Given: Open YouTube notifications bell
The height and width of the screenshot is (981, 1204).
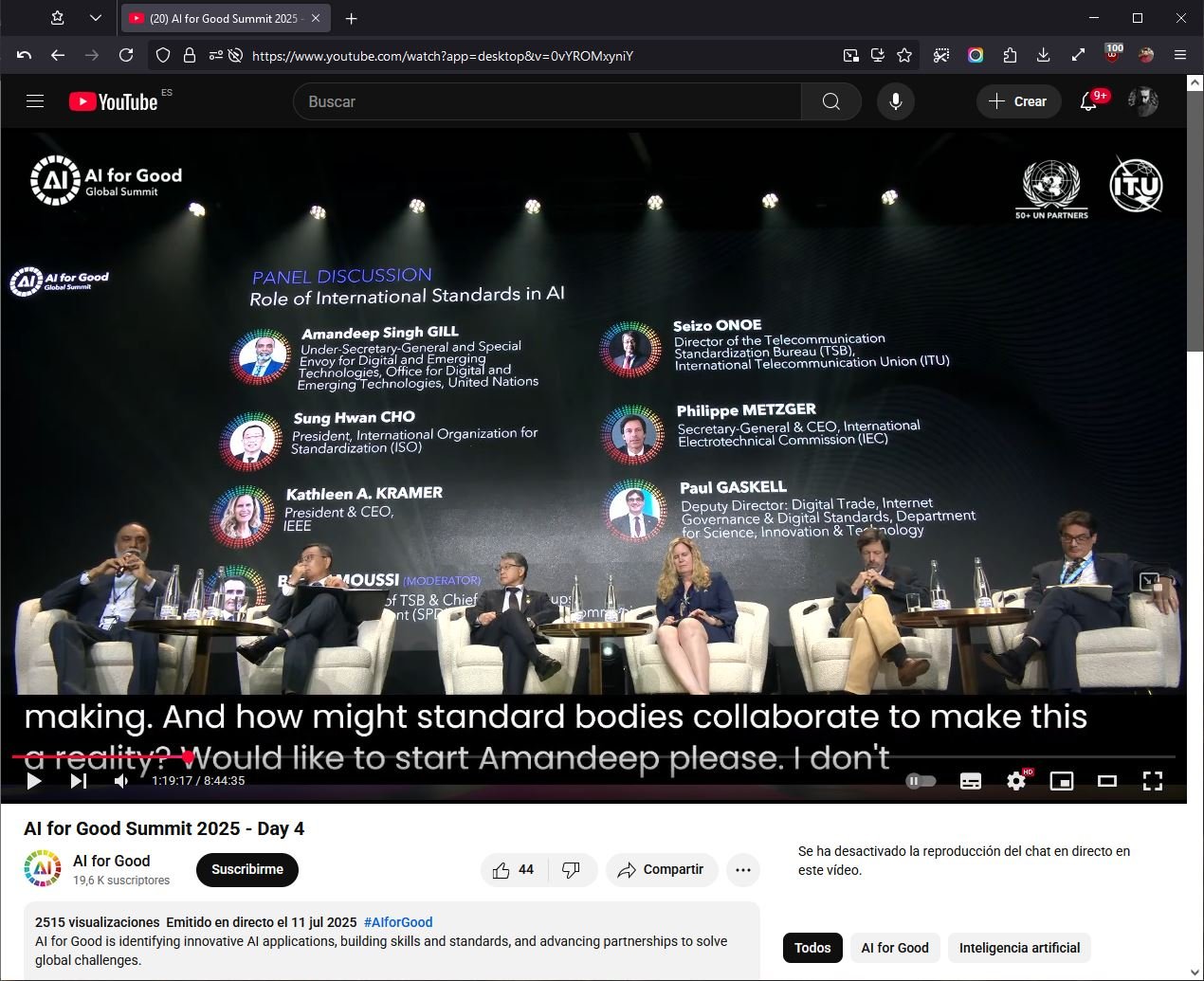Looking at the screenshot, I should click(1089, 101).
